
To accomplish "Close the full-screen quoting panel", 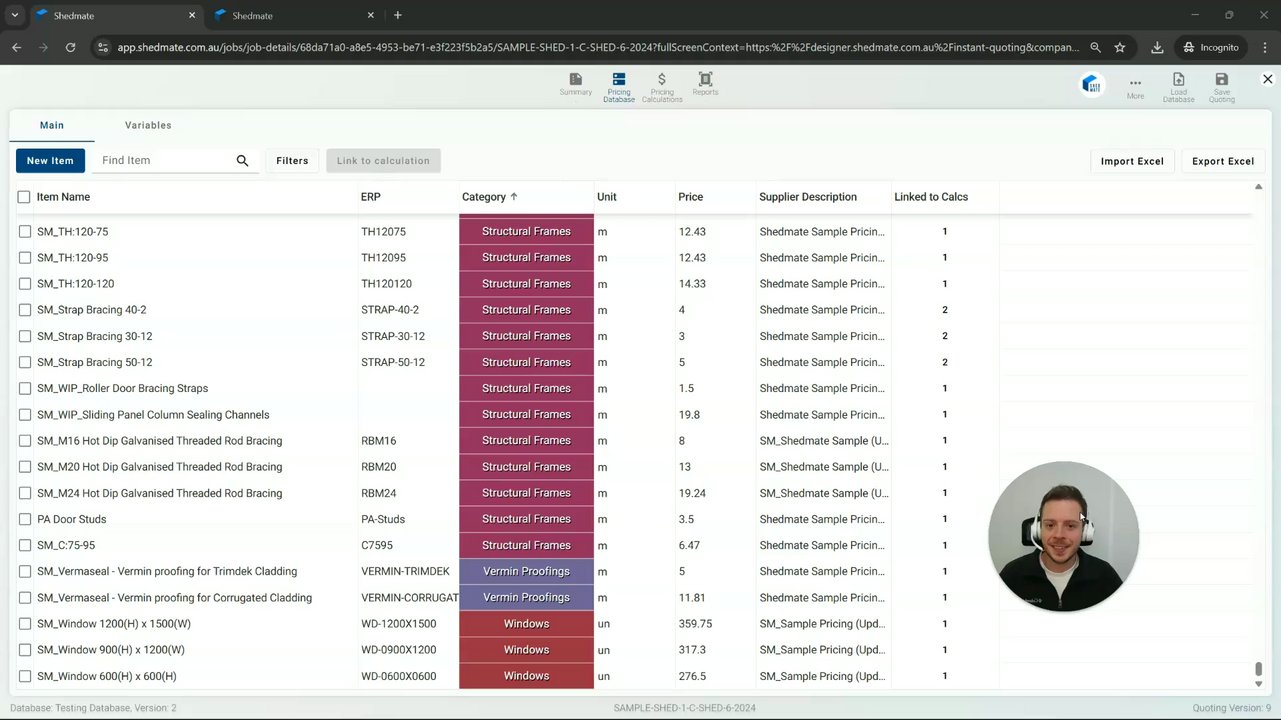I will click(x=1267, y=79).
